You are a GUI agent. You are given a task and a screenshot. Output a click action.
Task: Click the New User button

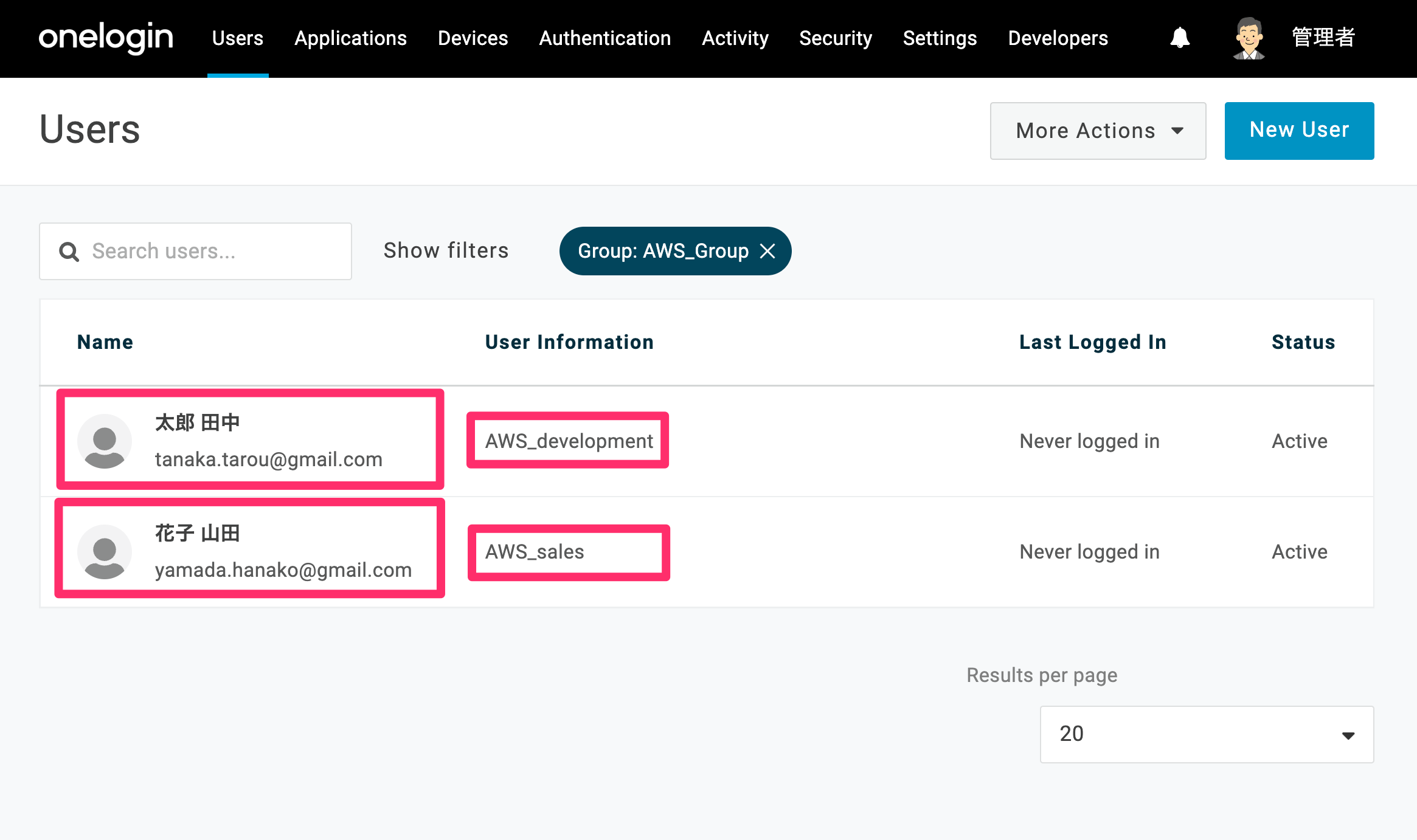[1299, 131]
